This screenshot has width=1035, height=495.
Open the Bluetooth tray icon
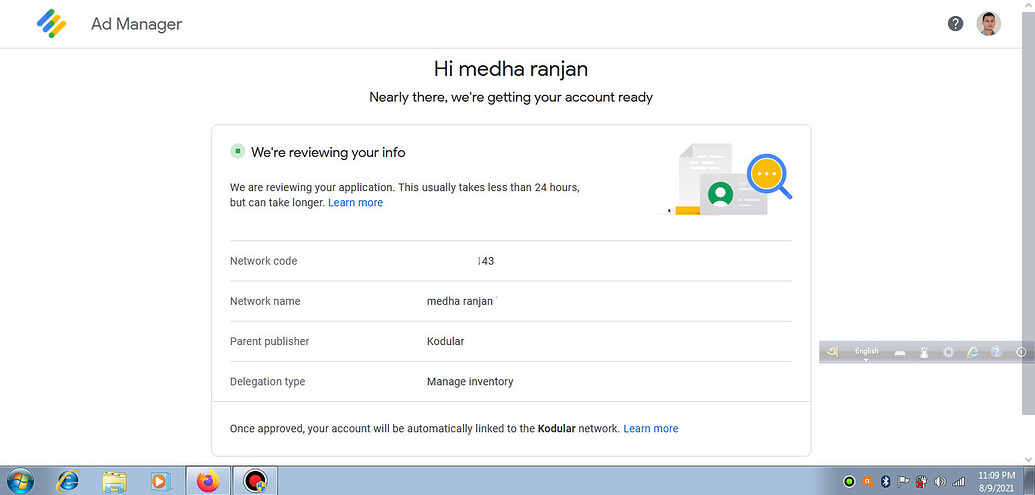[887, 481]
